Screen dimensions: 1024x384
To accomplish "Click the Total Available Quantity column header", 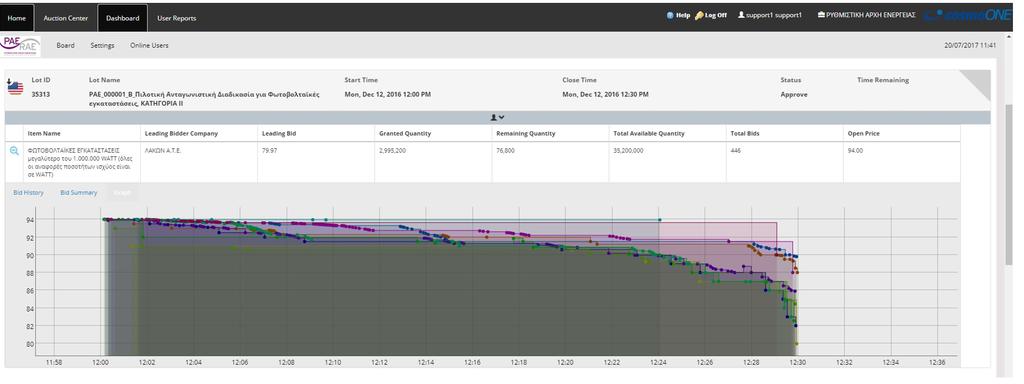I will [x=649, y=133].
